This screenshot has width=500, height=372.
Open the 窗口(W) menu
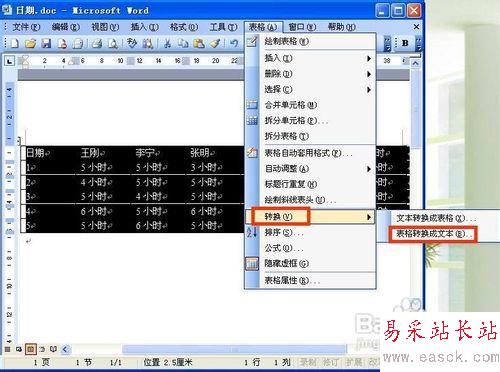pos(302,27)
